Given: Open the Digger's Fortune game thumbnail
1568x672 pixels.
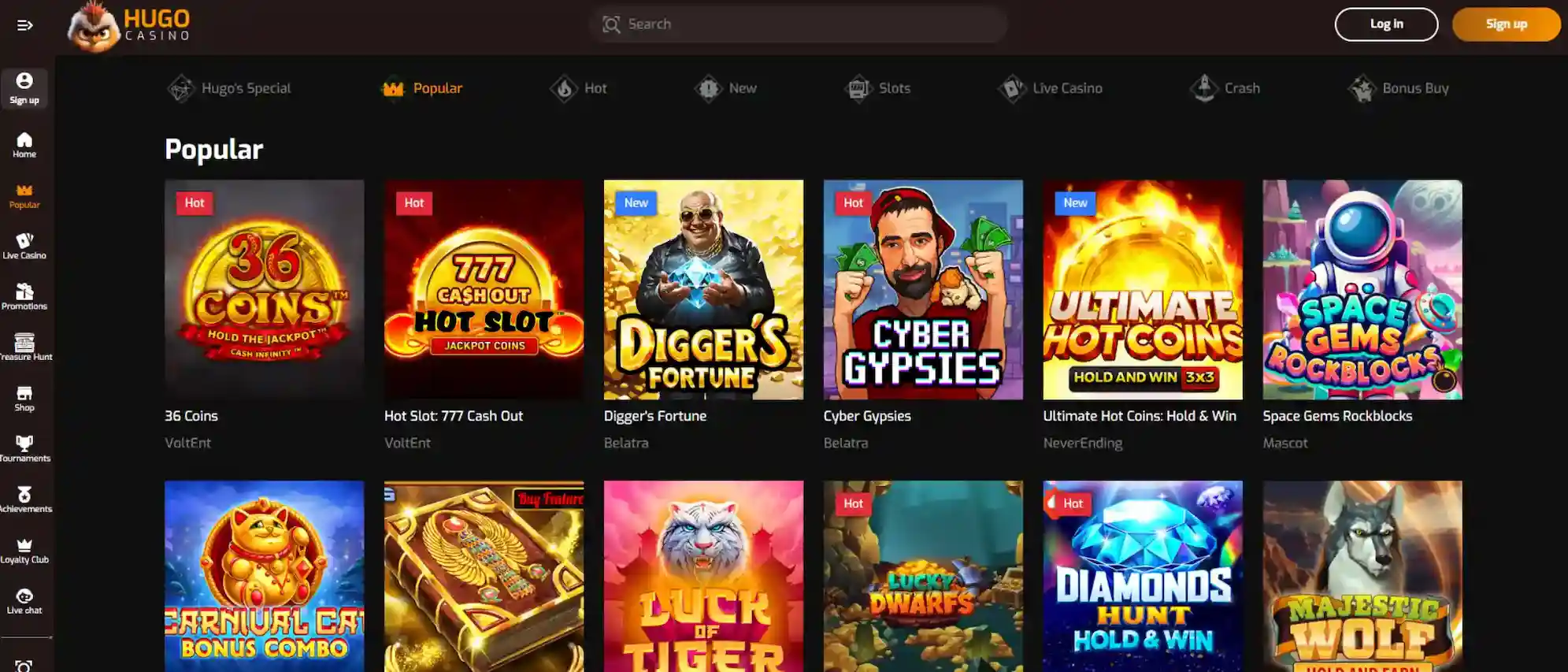Looking at the screenshot, I should point(704,289).
